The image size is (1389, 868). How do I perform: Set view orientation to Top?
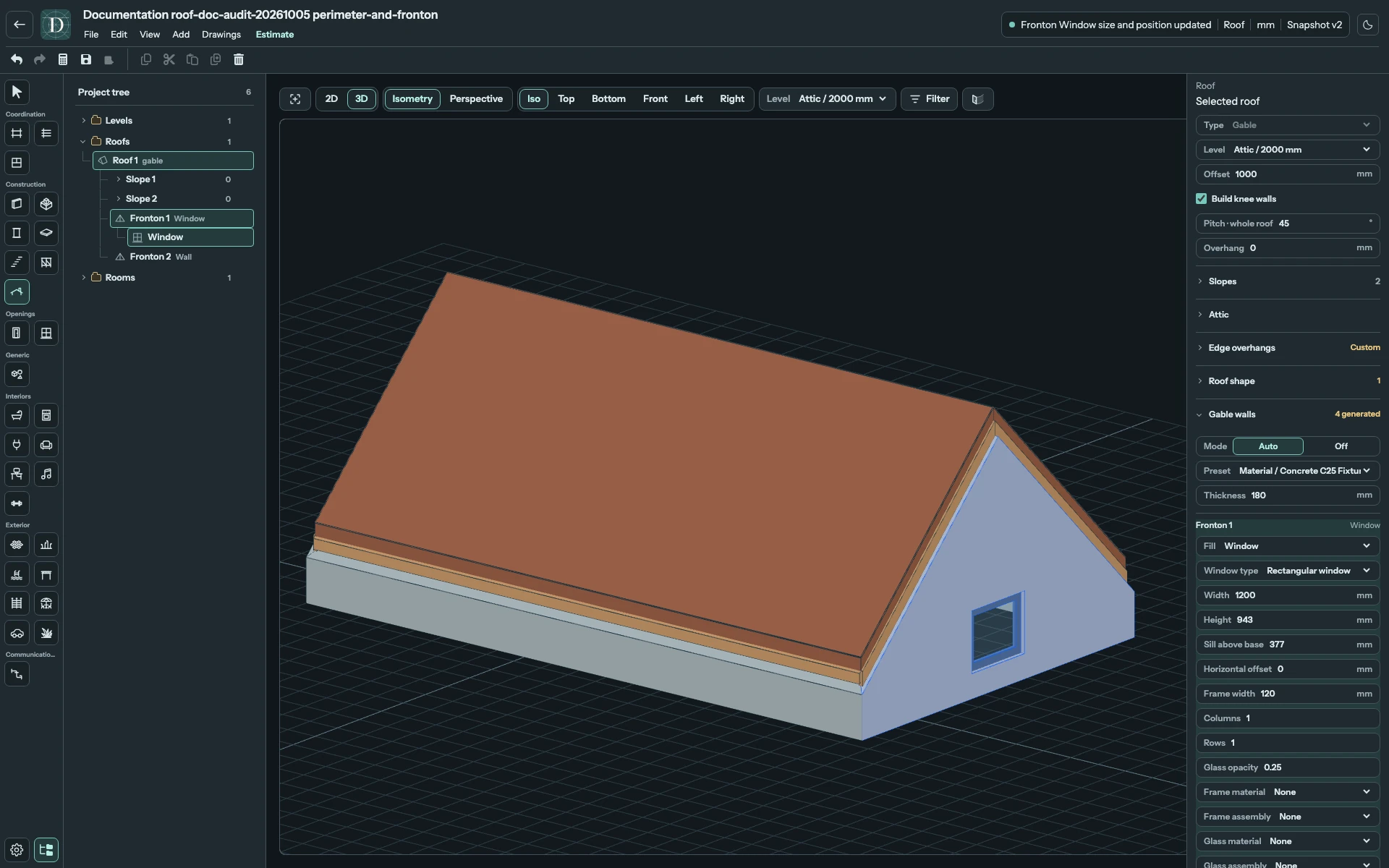coord(566,99)
